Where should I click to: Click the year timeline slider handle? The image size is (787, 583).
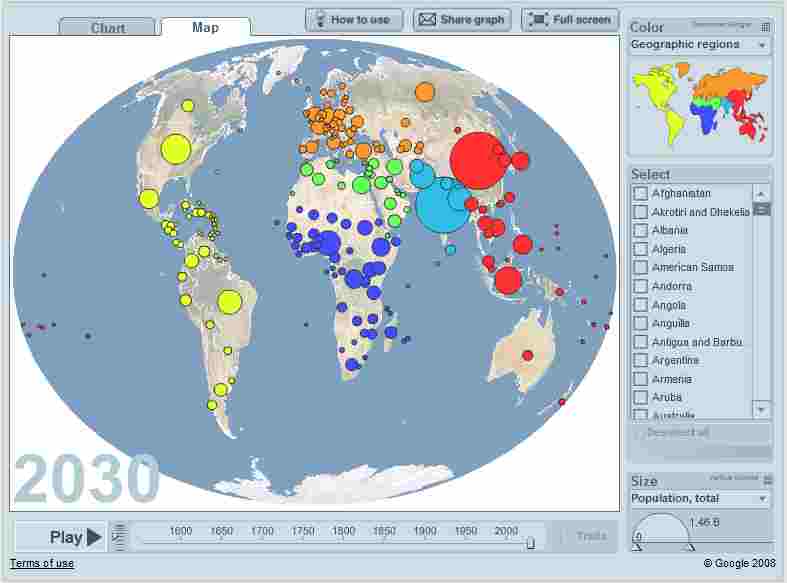[530, 543]
